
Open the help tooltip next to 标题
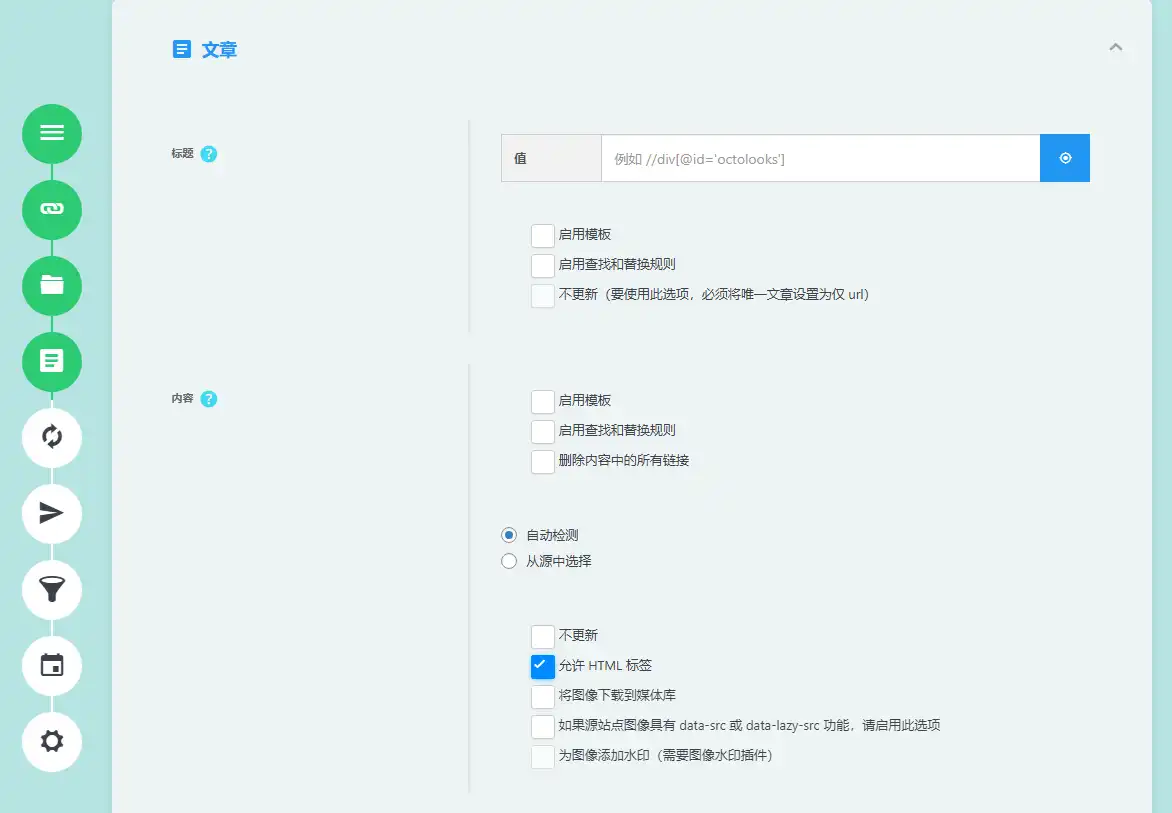208,154
